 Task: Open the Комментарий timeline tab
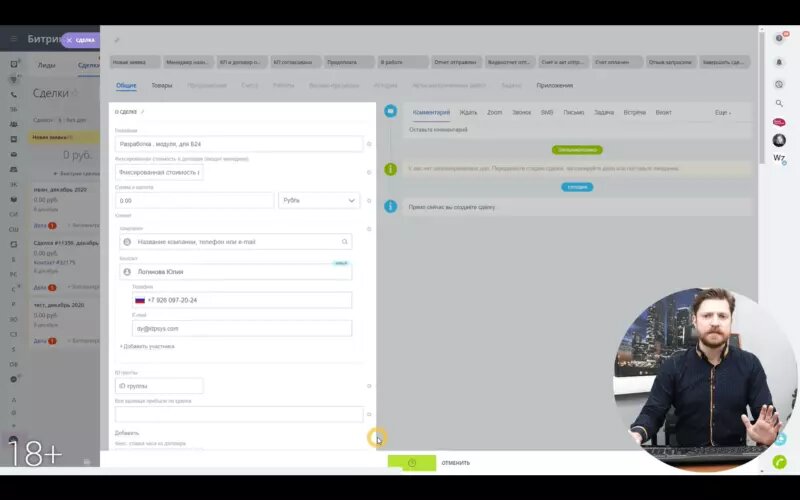(x=431, y=112)
